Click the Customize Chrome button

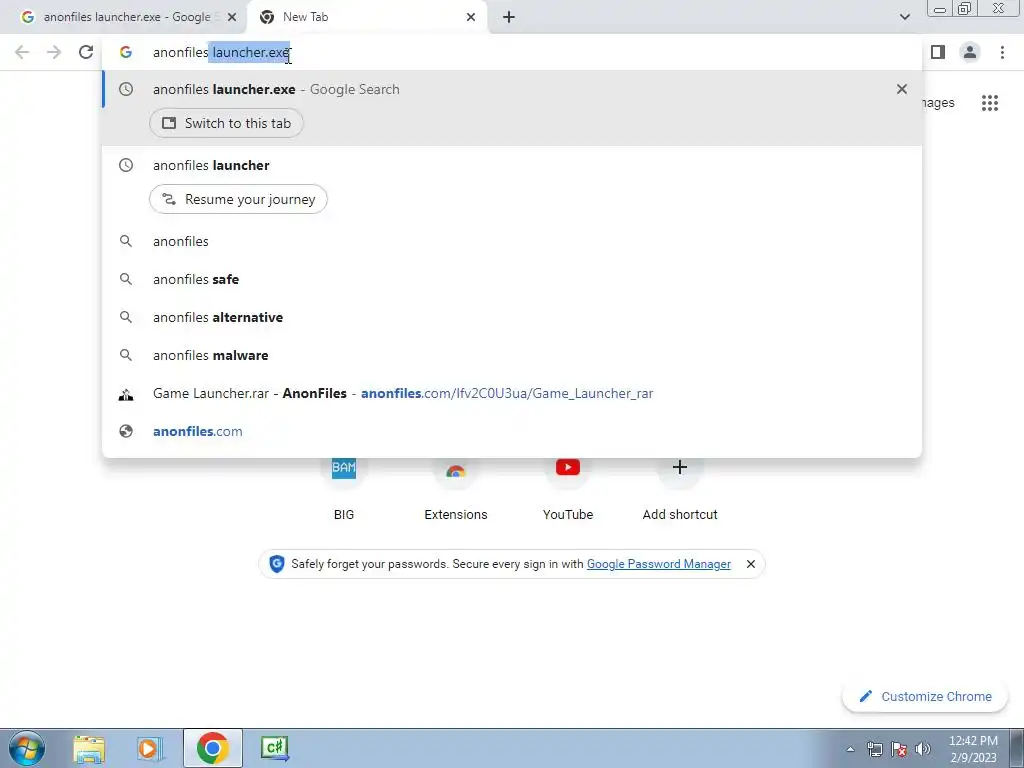[x=925, y=697]
